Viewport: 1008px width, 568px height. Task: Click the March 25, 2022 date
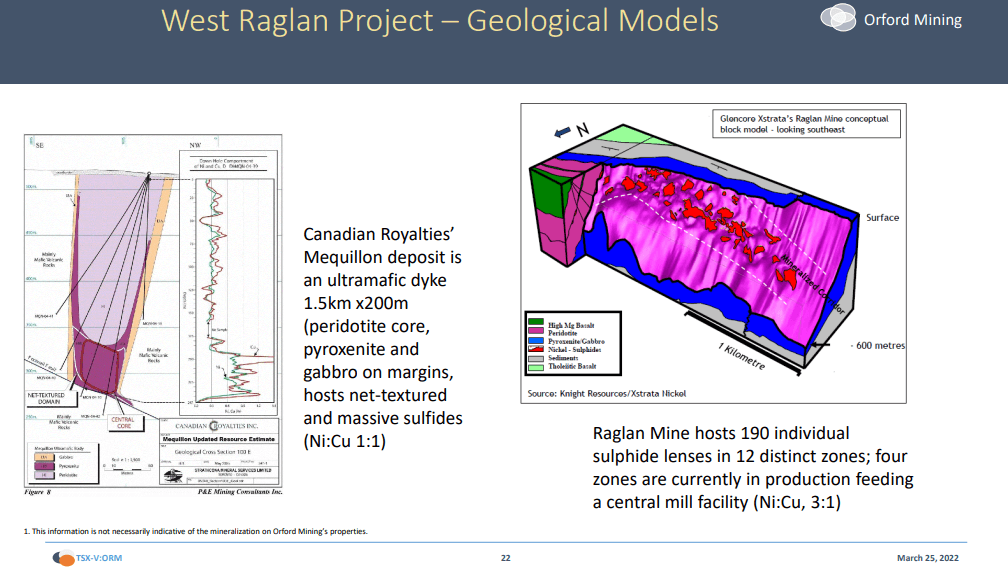(928, 558)
